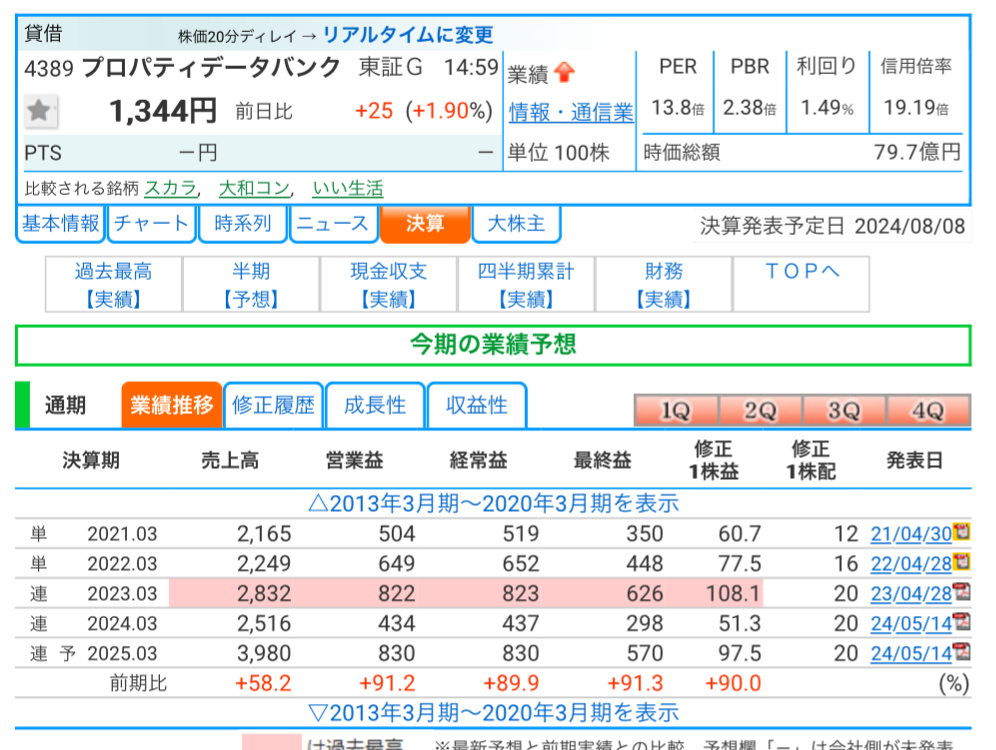Viewport: 996px width, 750px height.
Task: Open PDF icon beside 22/04/28 date
Action: 962,561
